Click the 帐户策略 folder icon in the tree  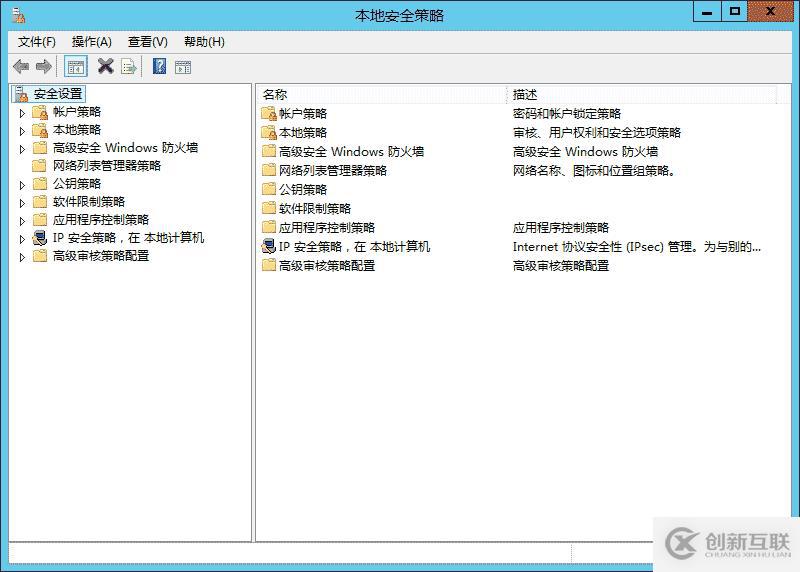click(x=40, y=112)
